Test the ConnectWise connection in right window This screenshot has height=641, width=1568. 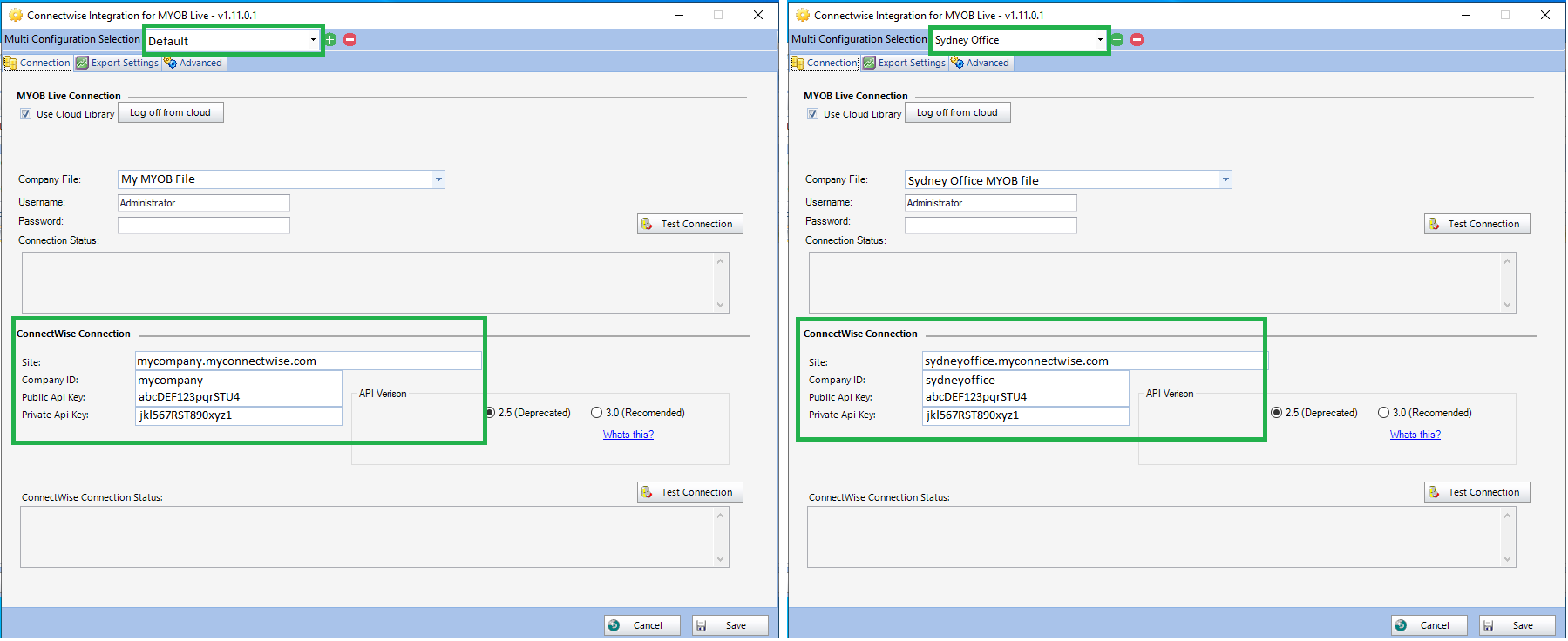coord(1477,492)
